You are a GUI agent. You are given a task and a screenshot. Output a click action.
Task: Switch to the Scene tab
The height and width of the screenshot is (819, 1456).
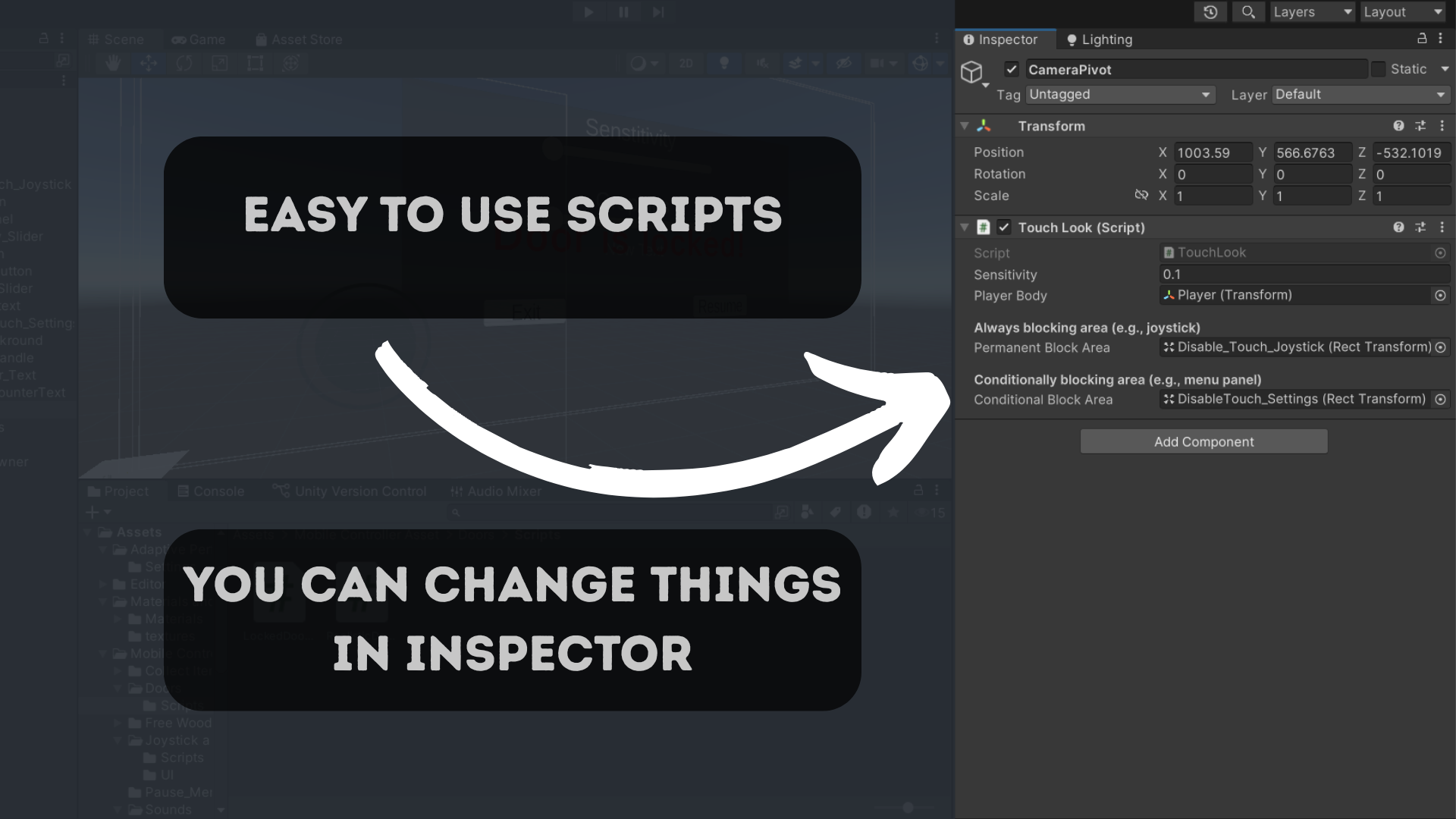[x=116, y=39]
